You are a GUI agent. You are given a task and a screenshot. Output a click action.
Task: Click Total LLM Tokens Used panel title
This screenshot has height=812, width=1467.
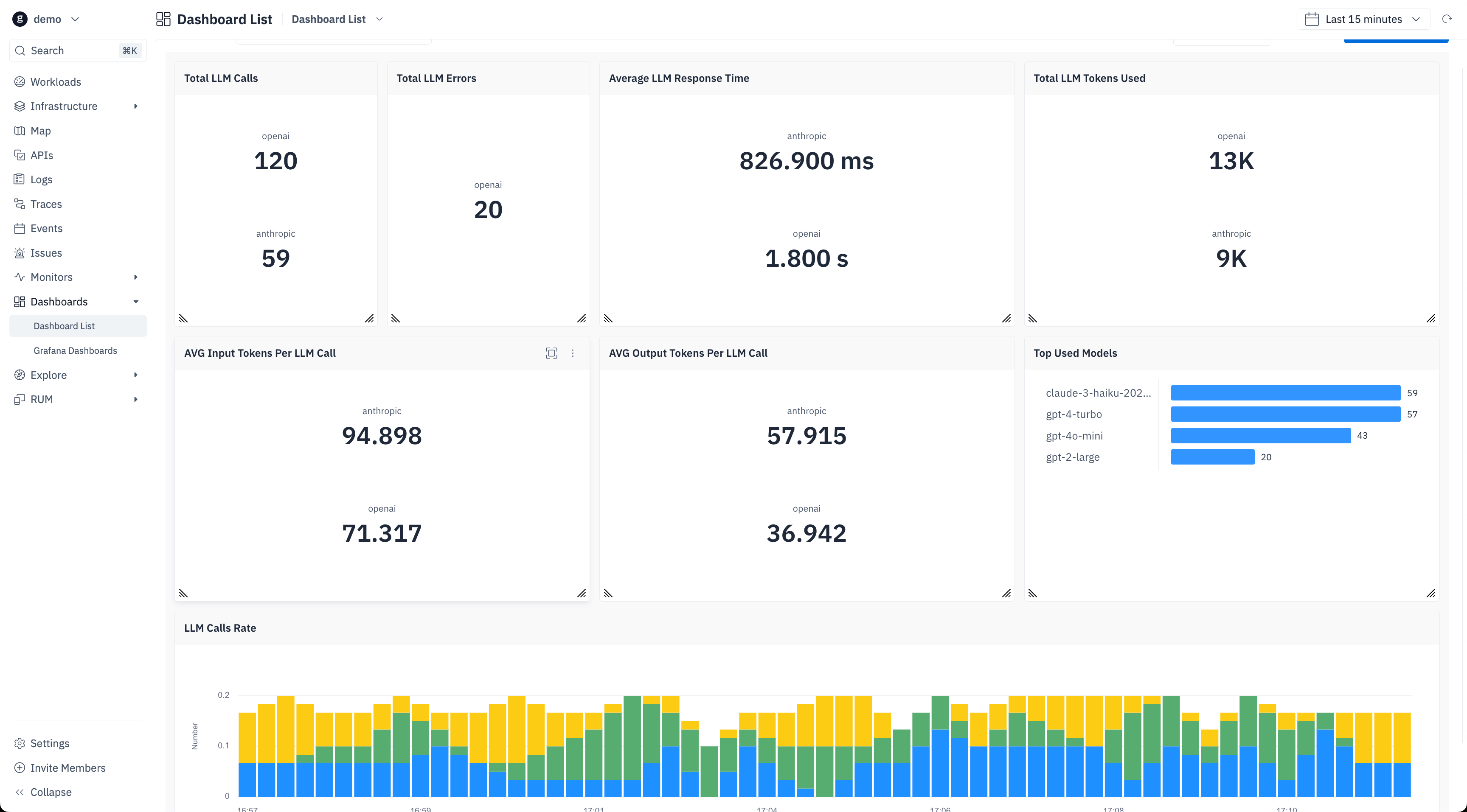(x=1090, y=78)
